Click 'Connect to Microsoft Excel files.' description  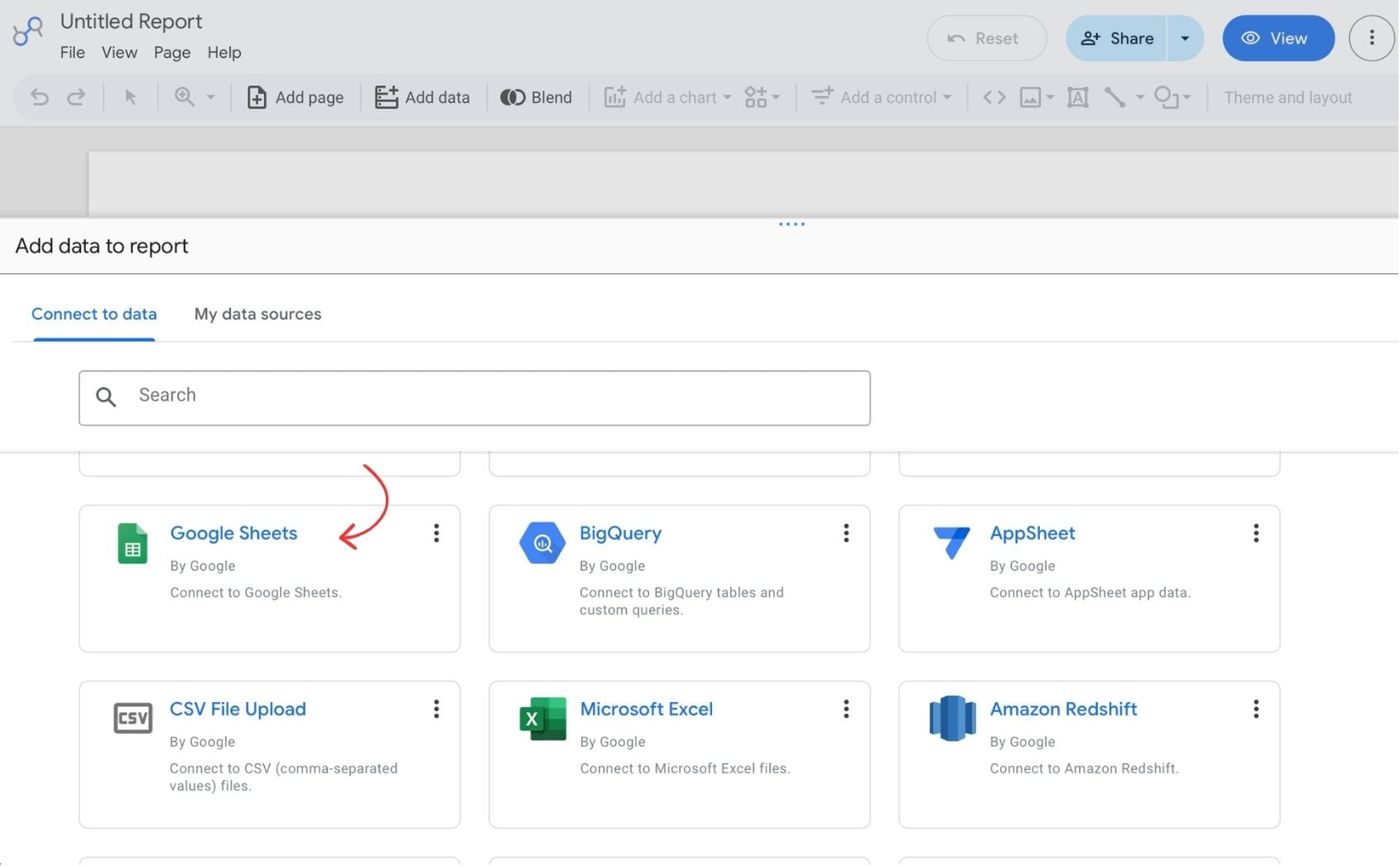685,769
